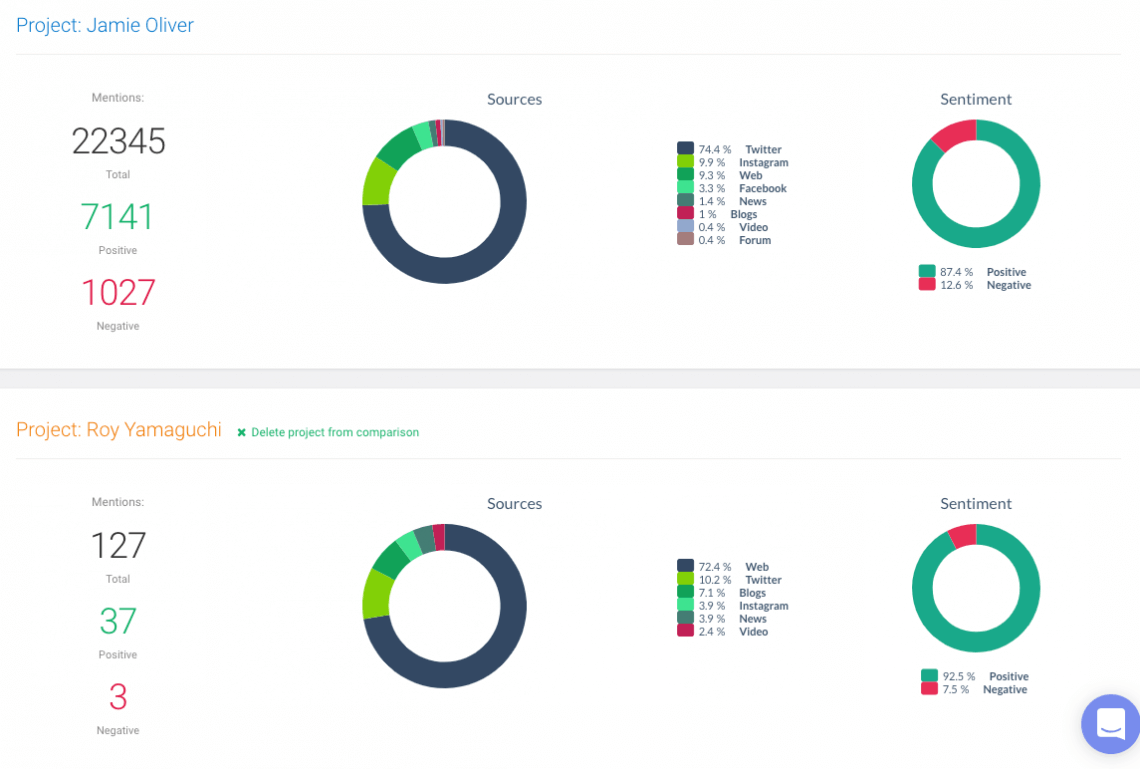
Task: Click Web swatch in Roy Yamaguchi legend
Action: (x=685, y=565)
